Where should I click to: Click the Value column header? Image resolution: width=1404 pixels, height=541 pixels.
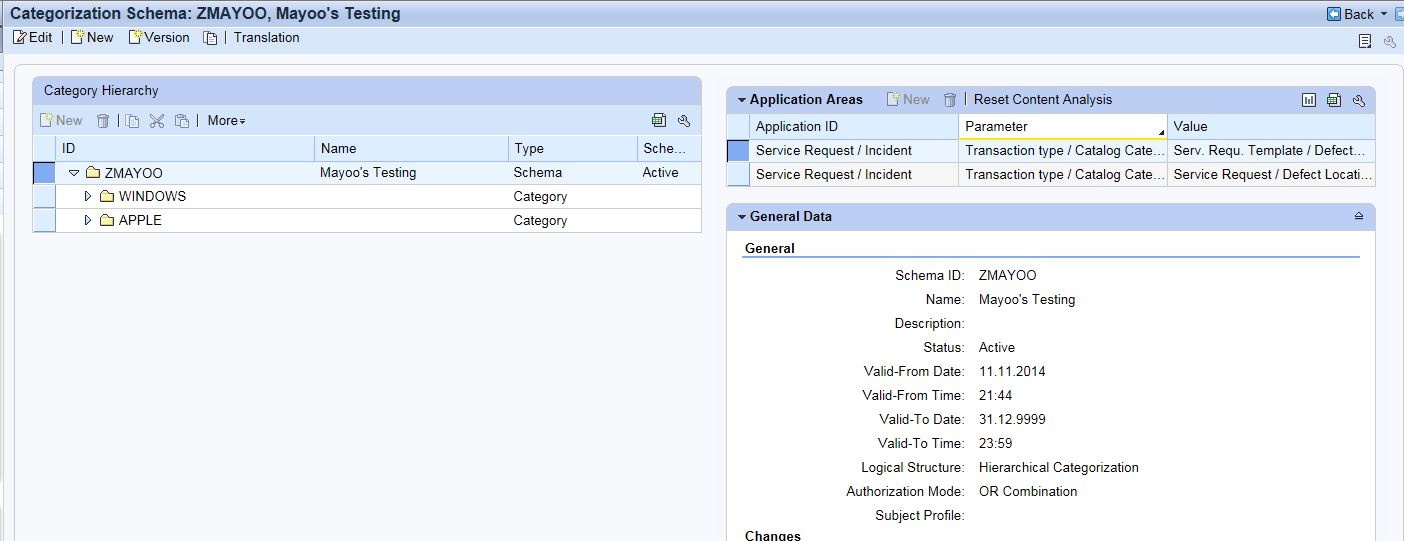pyautogui.click(x=1270, y=126)
